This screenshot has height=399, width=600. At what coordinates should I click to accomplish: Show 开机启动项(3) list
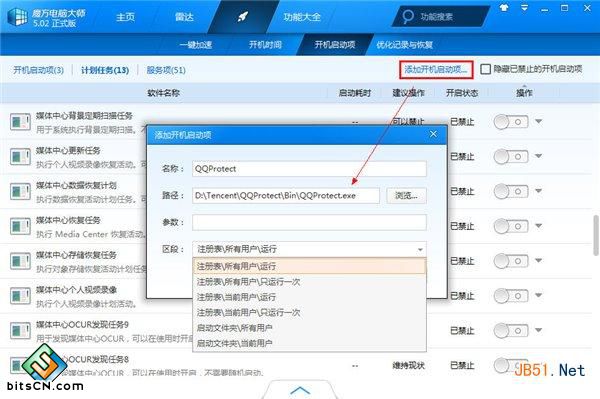coord(38,70)
